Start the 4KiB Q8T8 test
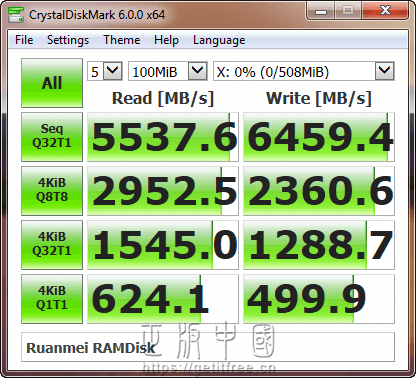 pos(52,191)
